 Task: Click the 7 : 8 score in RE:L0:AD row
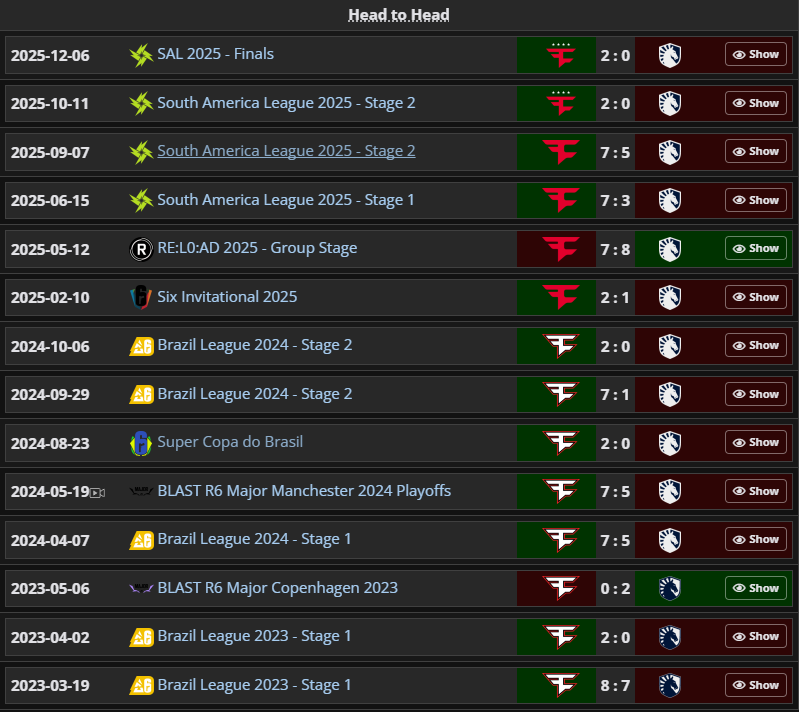pyautogui.click(x=615, y=249)
